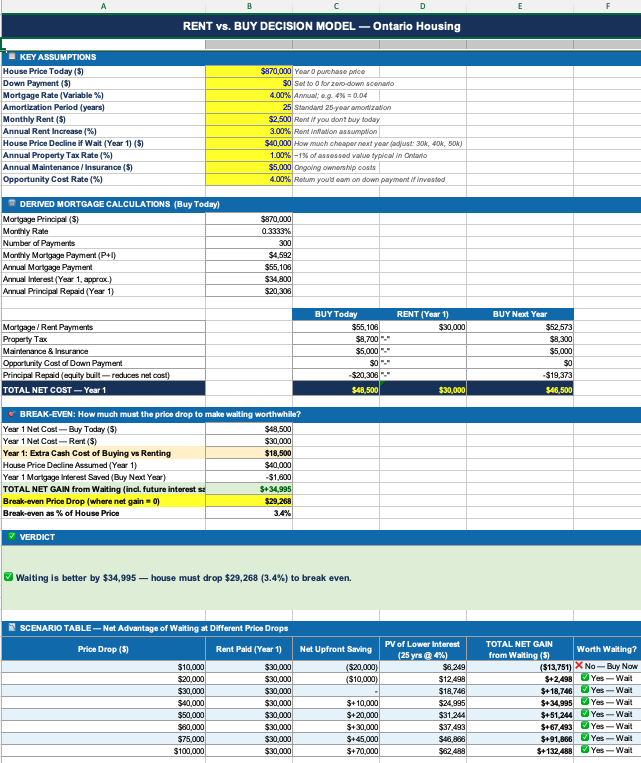Screen dimensions: 641x763
Task: Click the Worth Waiting? table header
Action: click(x=607, y=649)
